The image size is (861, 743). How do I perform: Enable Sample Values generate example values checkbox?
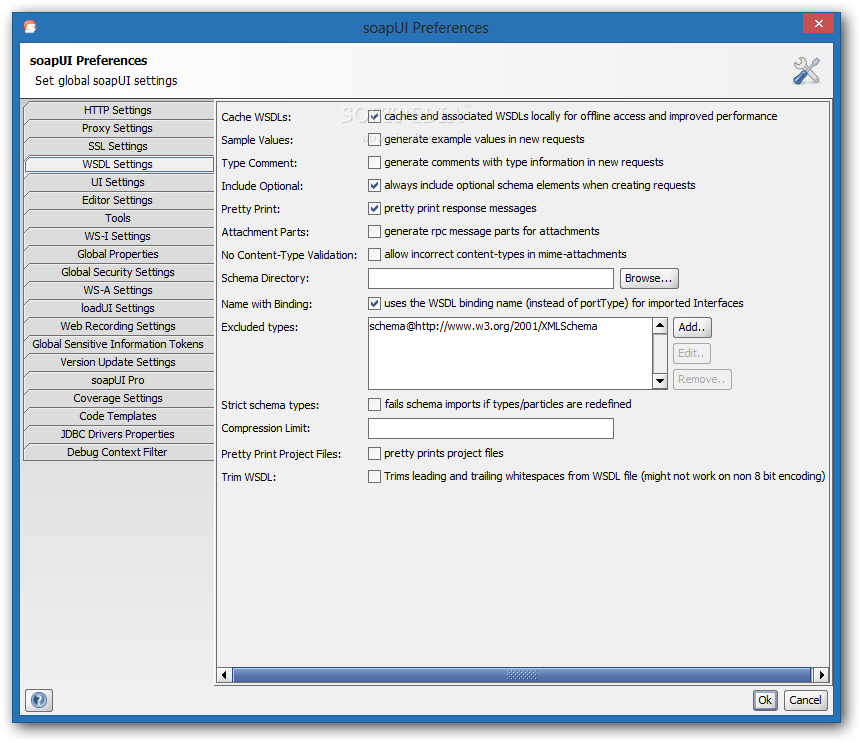[374, 139]
